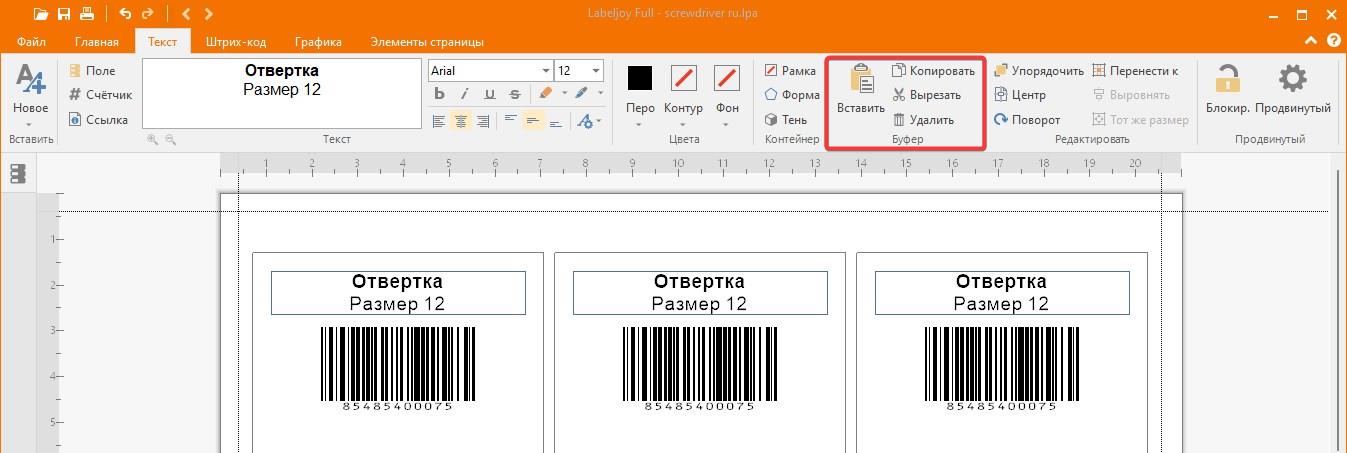The width and height of the screenshot is (1347, 453).
Task: Set the Контур outline color swatch
Action: click(684, 78)
